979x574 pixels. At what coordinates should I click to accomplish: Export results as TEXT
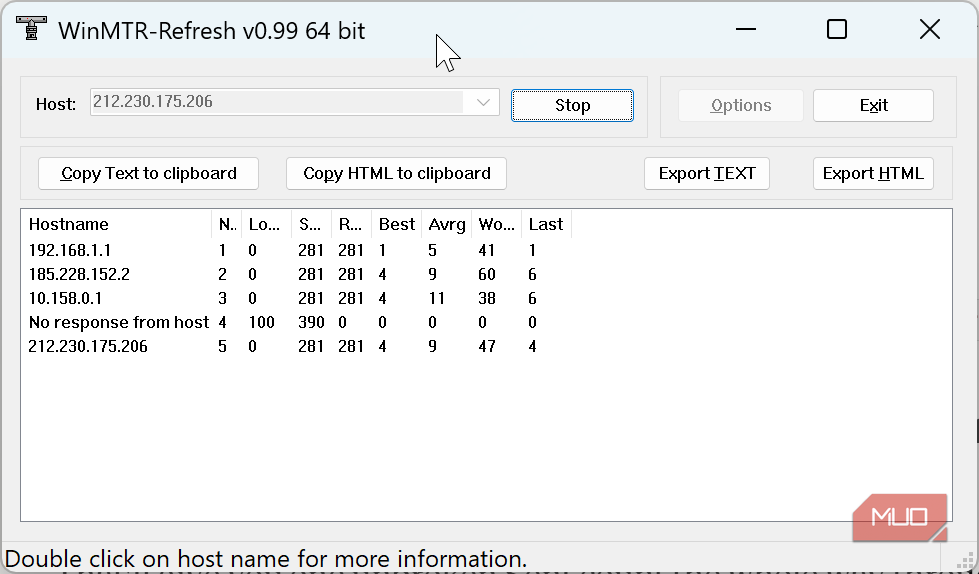(707, 174)
